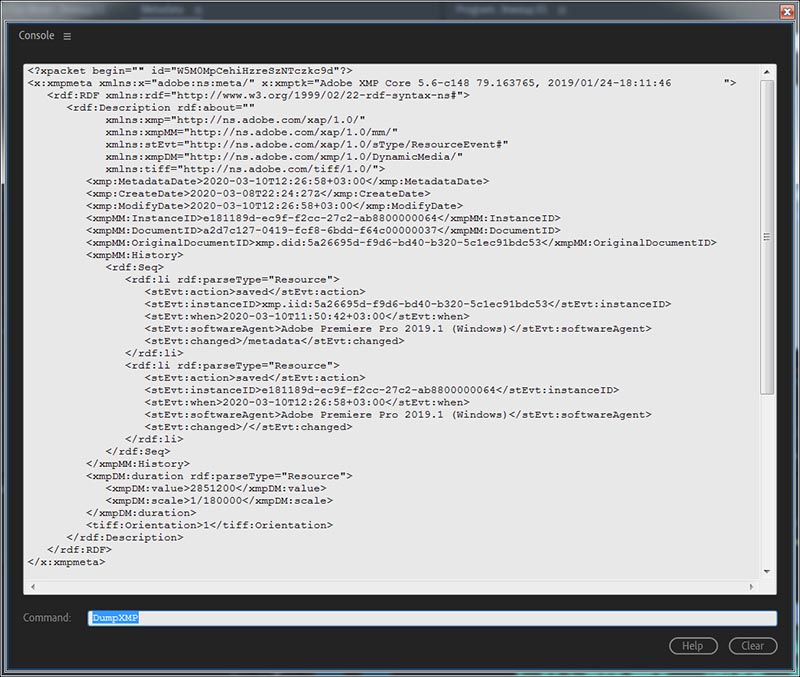Click the xmpMM:OriginalDocumentID line

click(x=401, y=242)
